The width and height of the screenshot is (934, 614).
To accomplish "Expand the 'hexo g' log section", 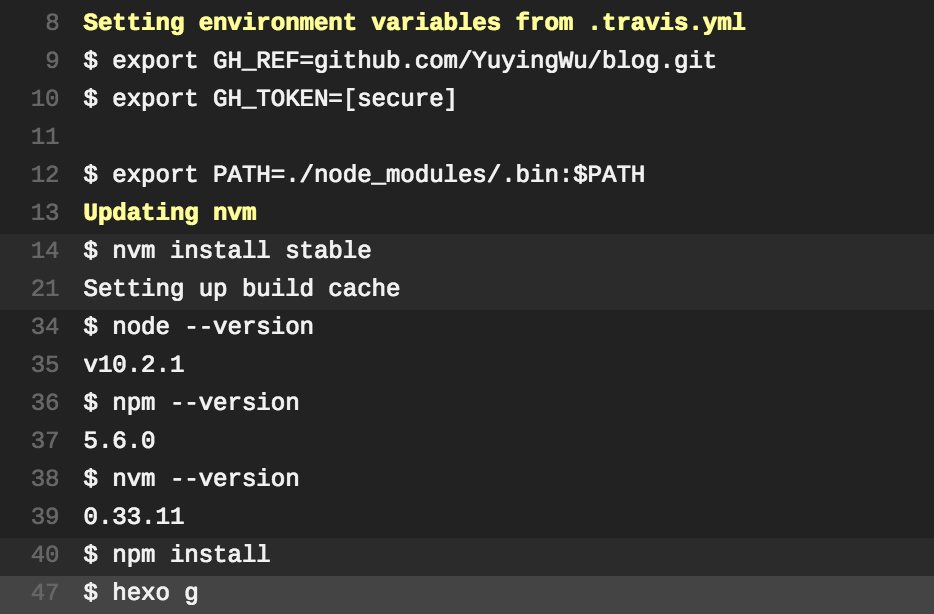I will pyautogui.click(x=467, y=593).
